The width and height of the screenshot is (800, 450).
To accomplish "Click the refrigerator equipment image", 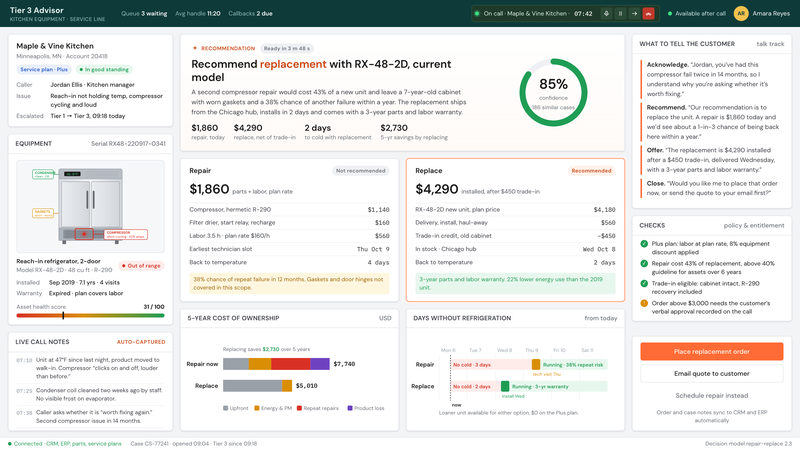I will point(90,206).
